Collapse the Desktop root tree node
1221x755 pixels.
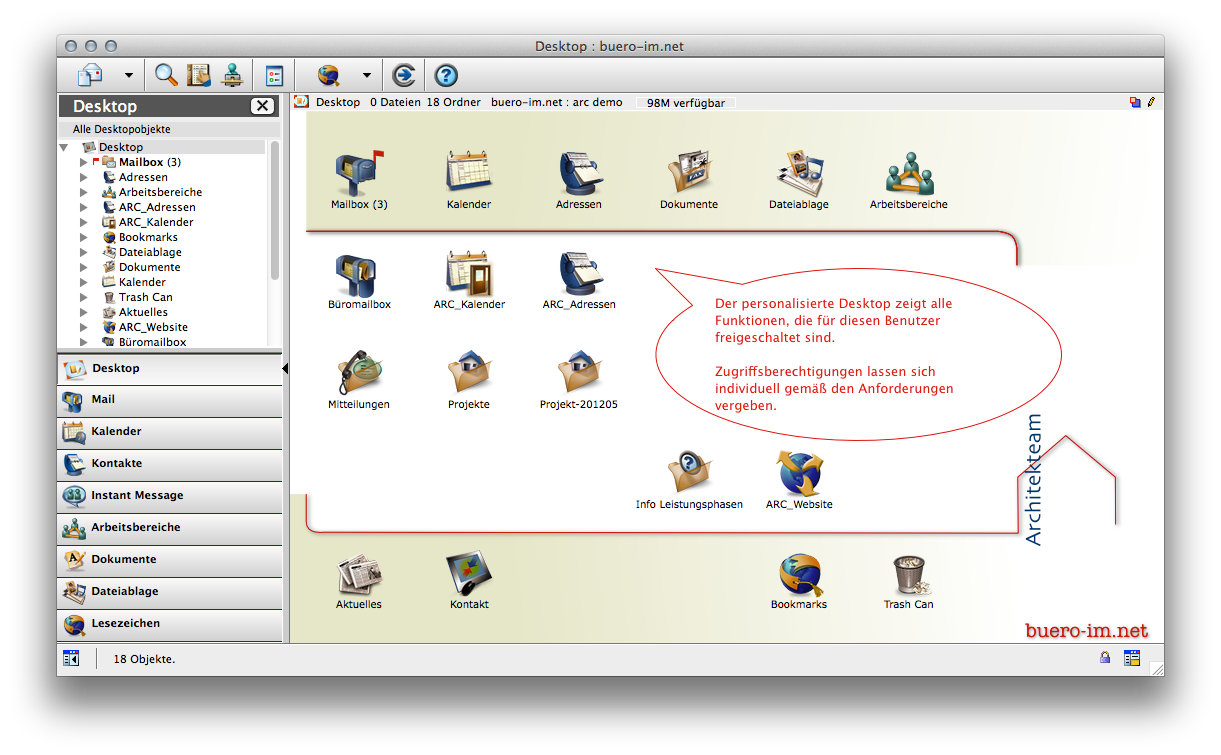coord(64,147)
